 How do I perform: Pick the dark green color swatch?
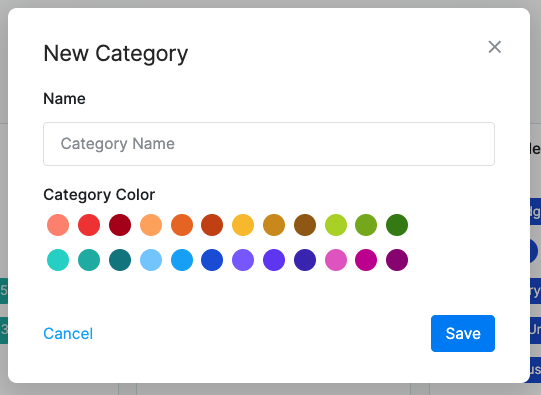397,225
